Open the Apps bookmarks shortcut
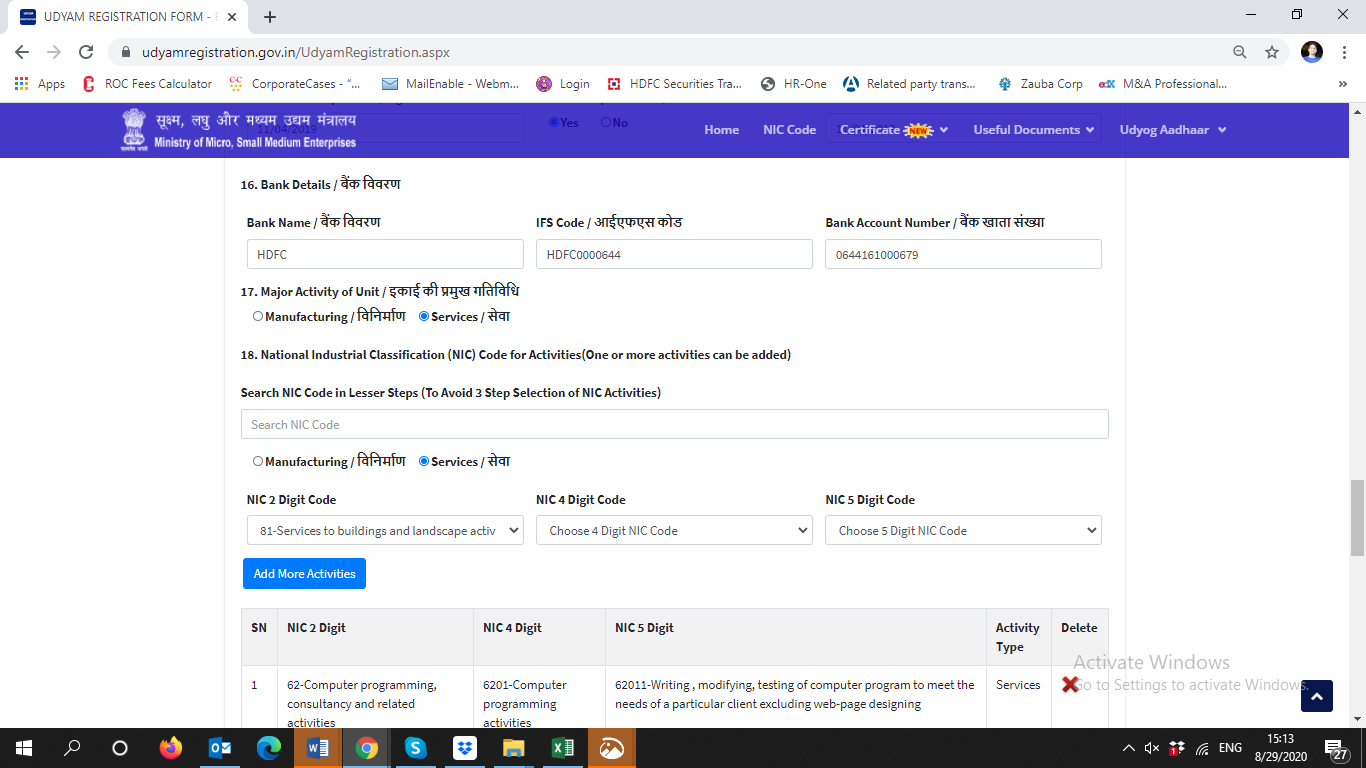Screen dimensions: 1366x768 coord(40,84)
